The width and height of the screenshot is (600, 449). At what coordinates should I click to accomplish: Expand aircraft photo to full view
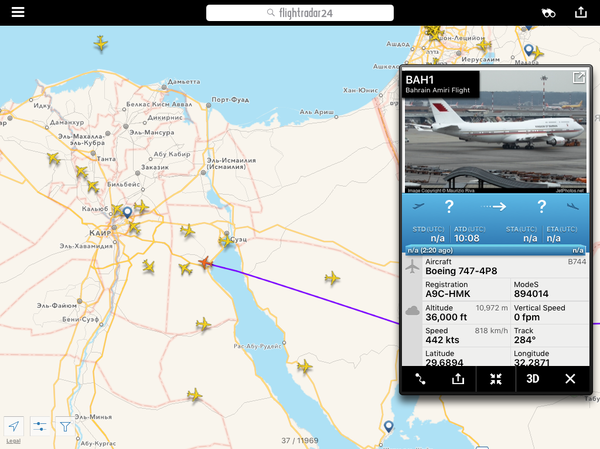point(579,78)
